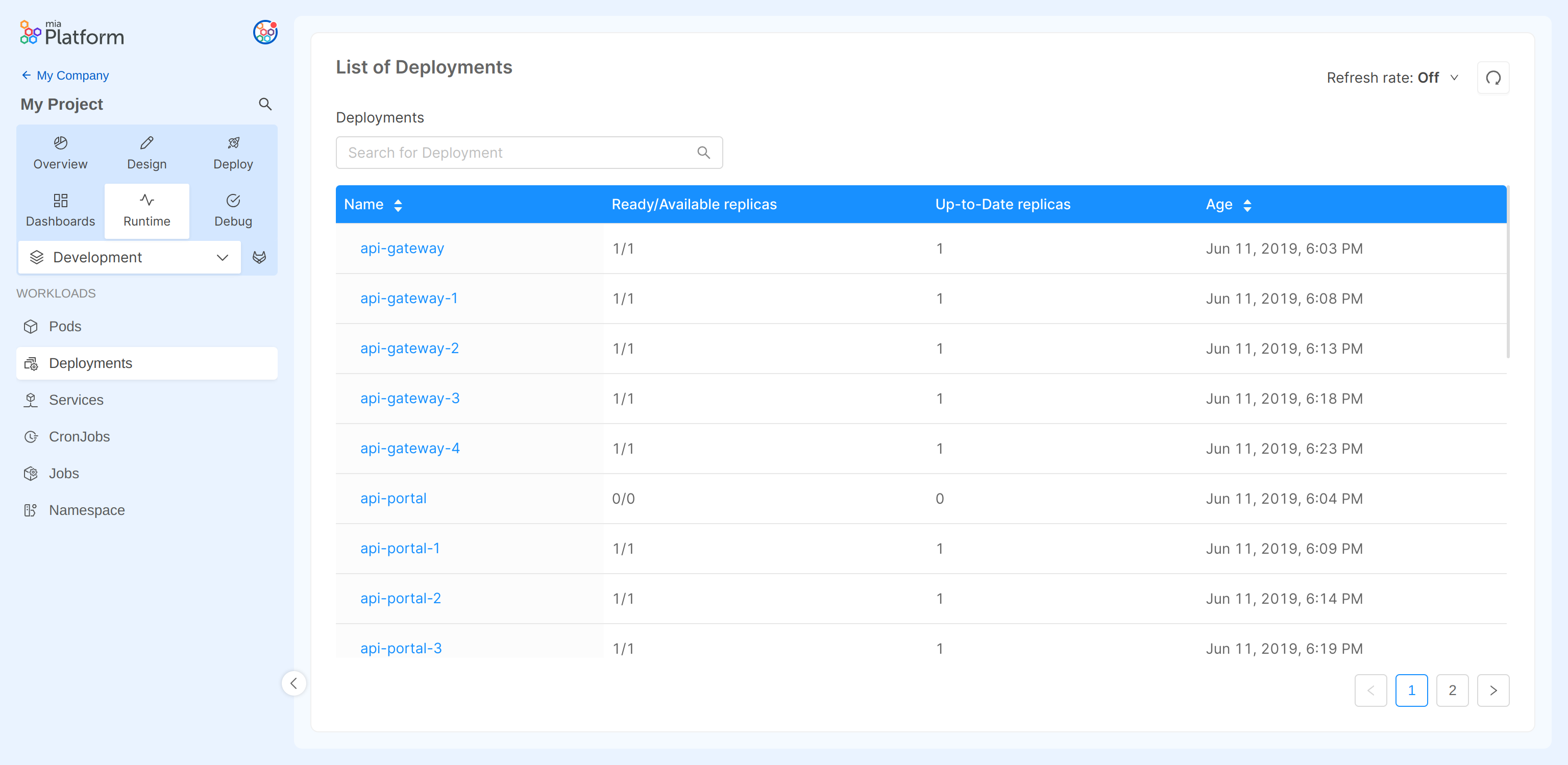Select the Pods workload icon
The image size is (1568, 765).
tap(31, 326)
